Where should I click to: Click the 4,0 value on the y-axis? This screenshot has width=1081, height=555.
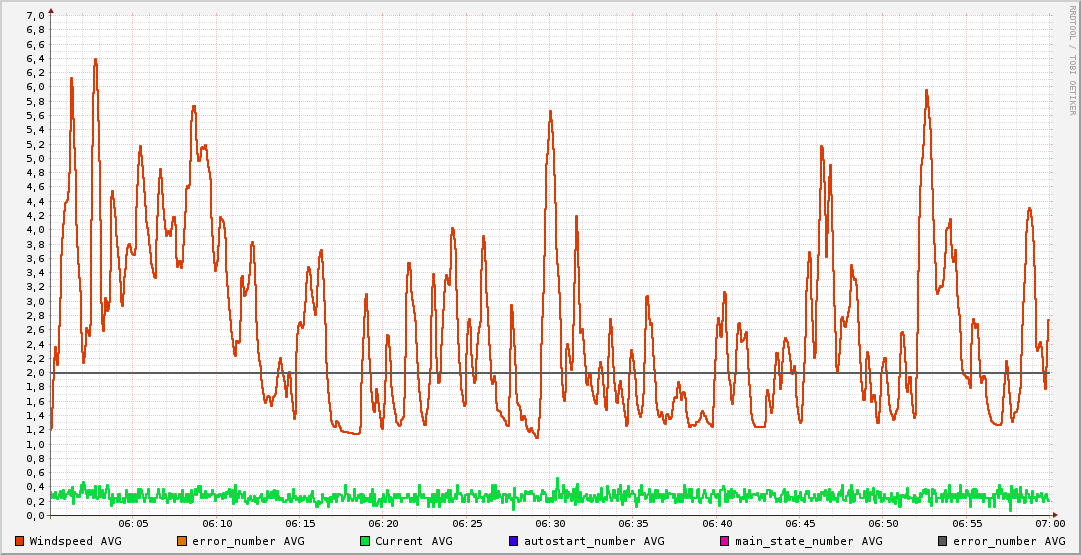tap(34, 230)
